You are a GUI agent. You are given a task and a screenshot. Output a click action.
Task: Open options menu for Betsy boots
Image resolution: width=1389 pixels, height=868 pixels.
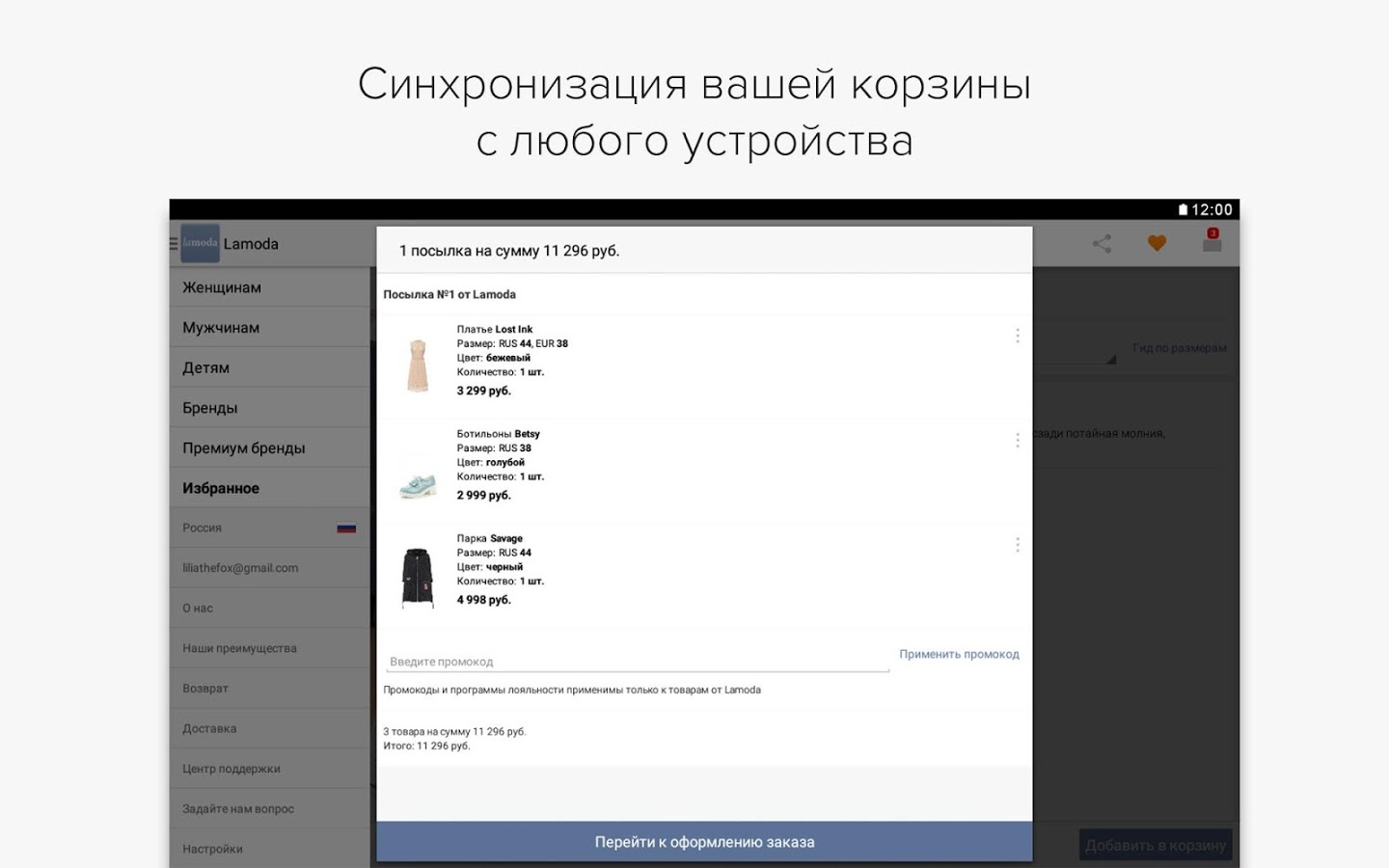pos(1018,440)
